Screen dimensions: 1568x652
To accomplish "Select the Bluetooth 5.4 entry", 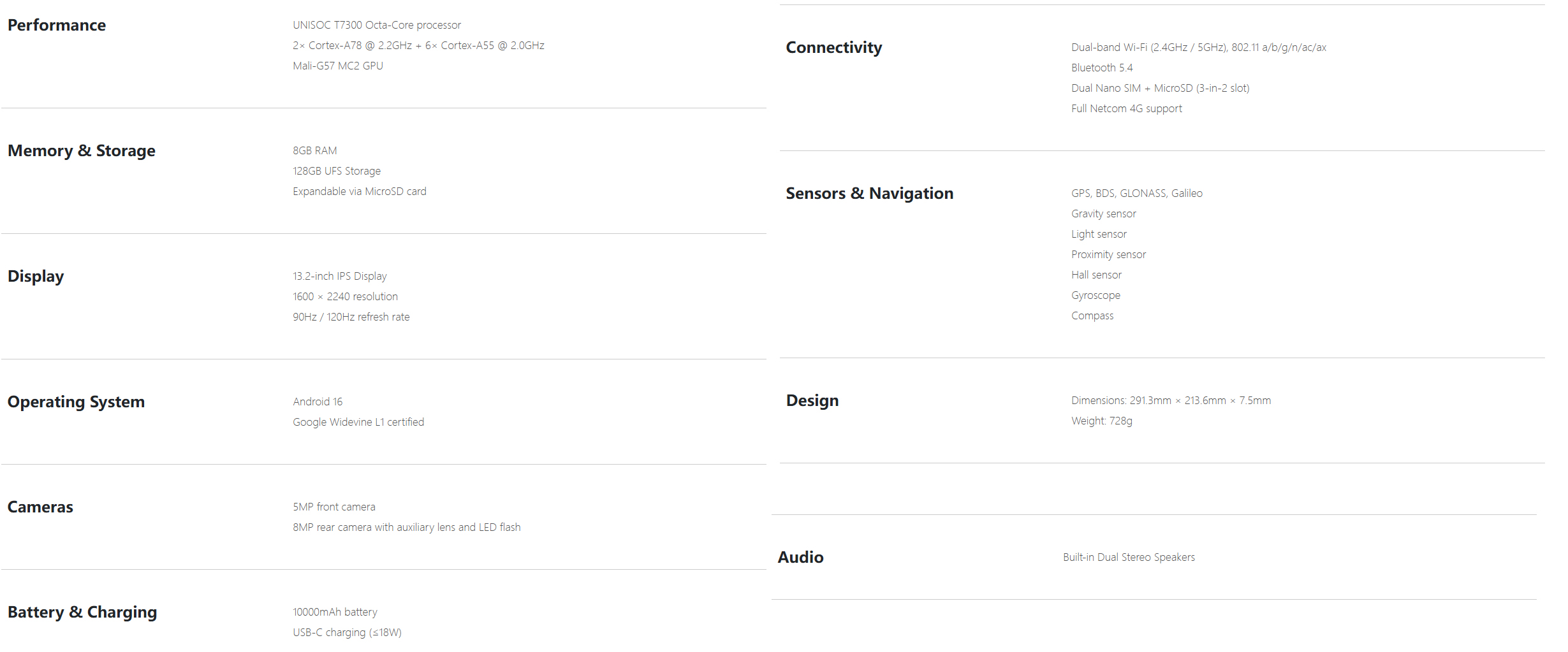I will click(x=1102, y=68).
